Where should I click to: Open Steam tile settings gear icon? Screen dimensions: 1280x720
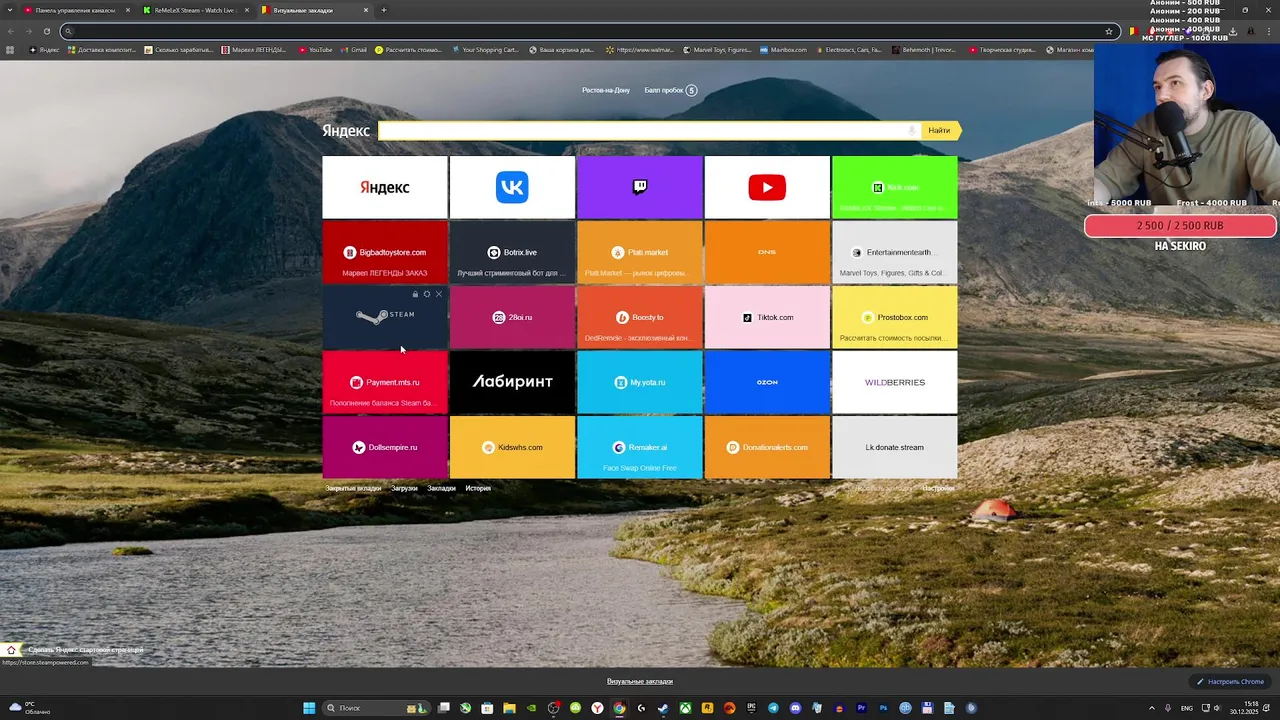(x=427, y=294)
